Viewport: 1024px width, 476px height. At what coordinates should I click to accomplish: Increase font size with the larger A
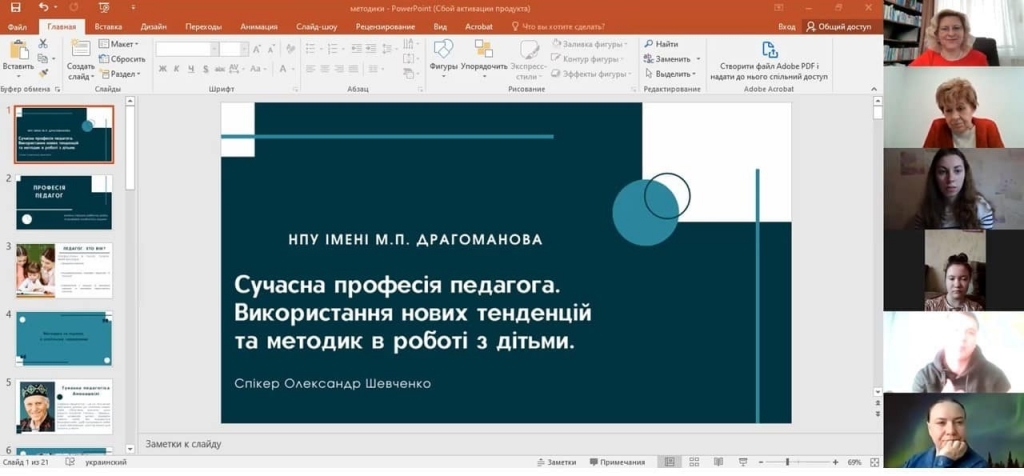click(x=257, y=49)
